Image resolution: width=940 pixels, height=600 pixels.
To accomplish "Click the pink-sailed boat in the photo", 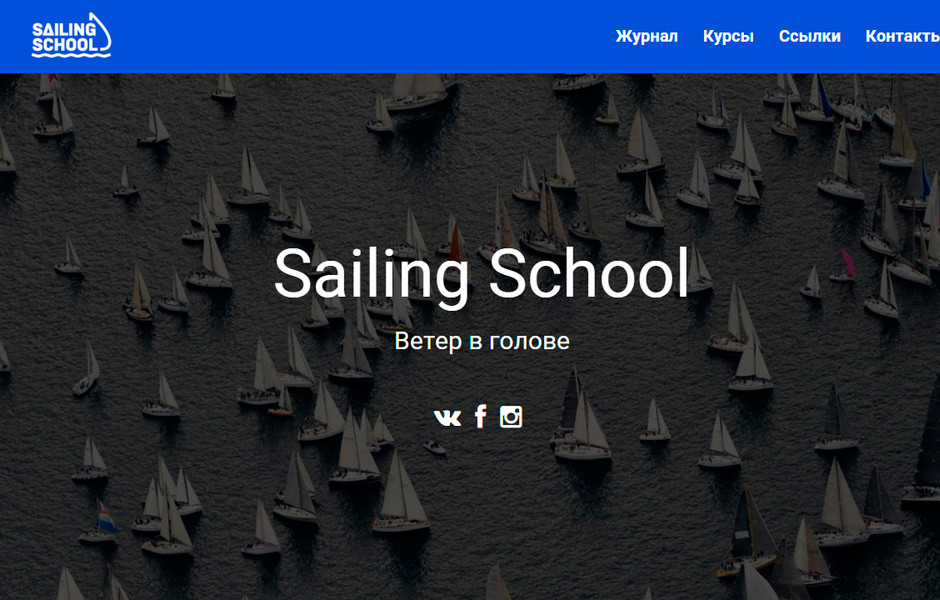I will [843, 266].
